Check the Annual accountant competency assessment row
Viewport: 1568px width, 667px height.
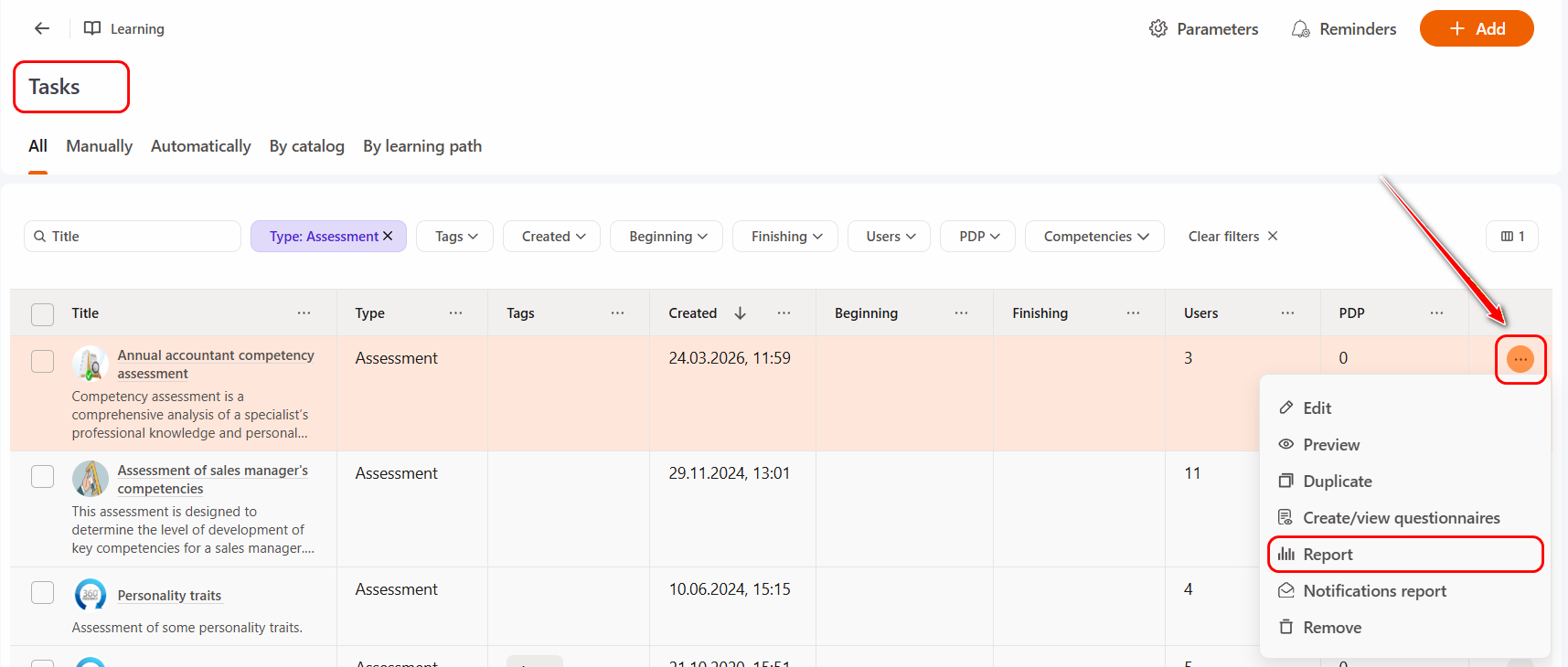pyautogui.click(x=43, y=361)
